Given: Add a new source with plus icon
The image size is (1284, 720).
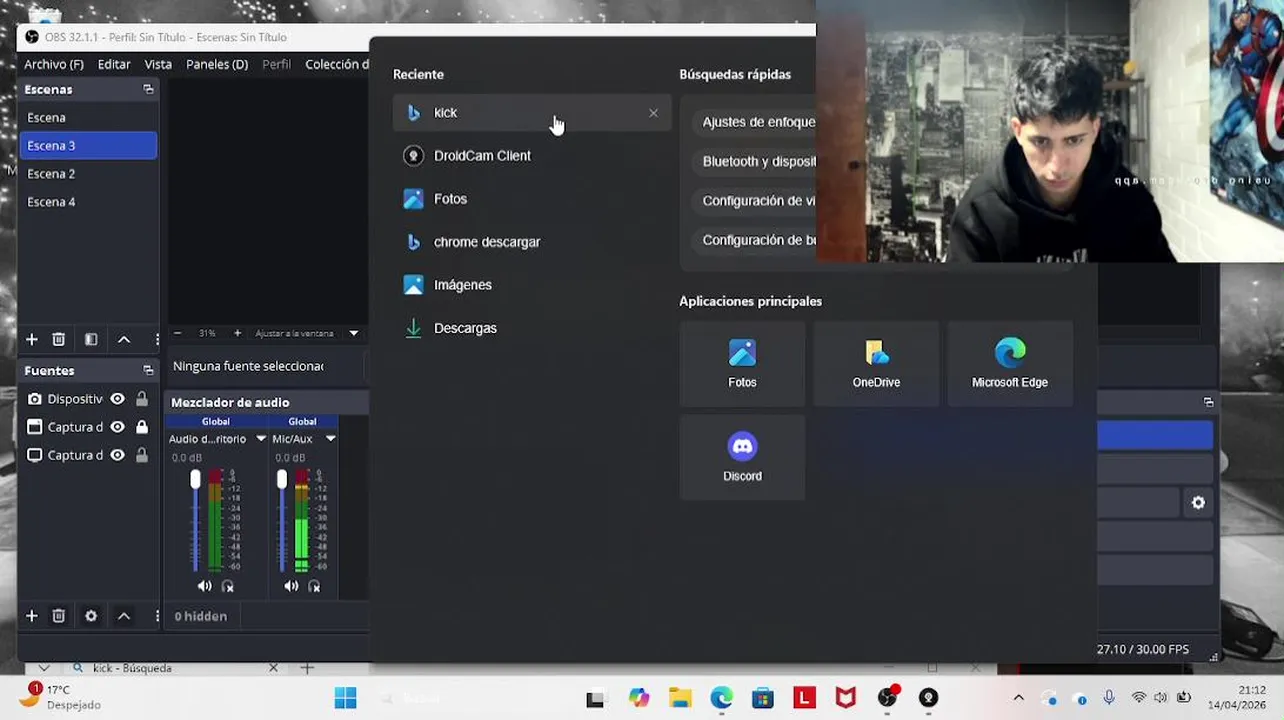Looking at the screenshot, I should pos(31,616).
